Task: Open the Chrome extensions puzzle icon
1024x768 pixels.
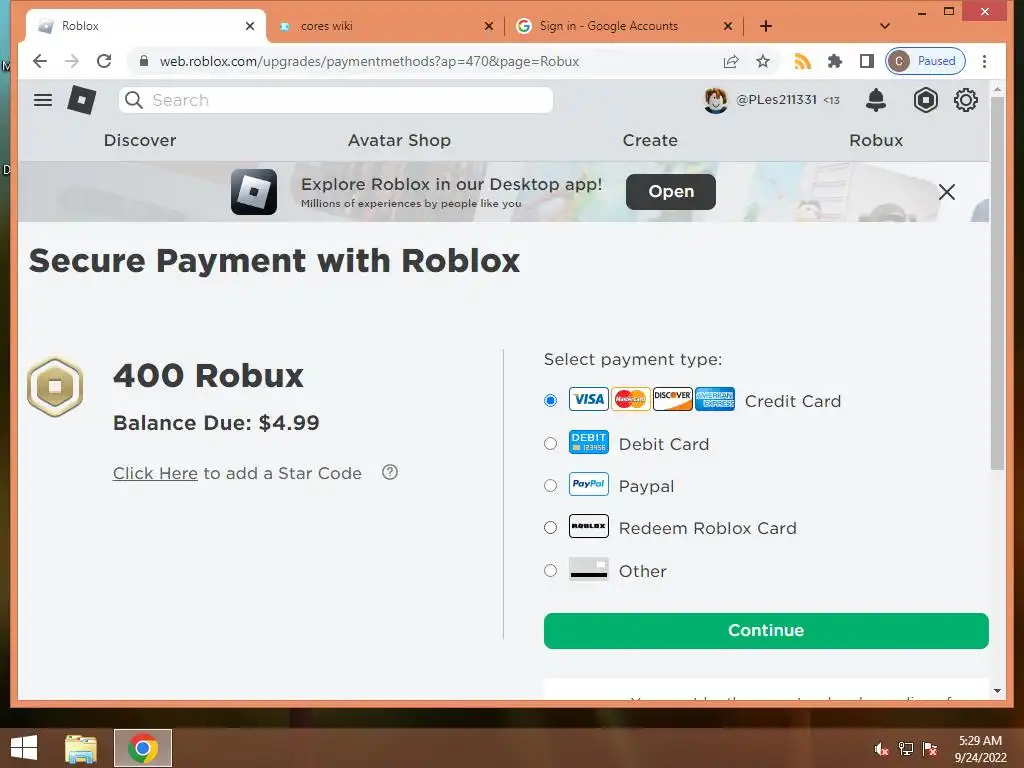Action: pos(835,61)
